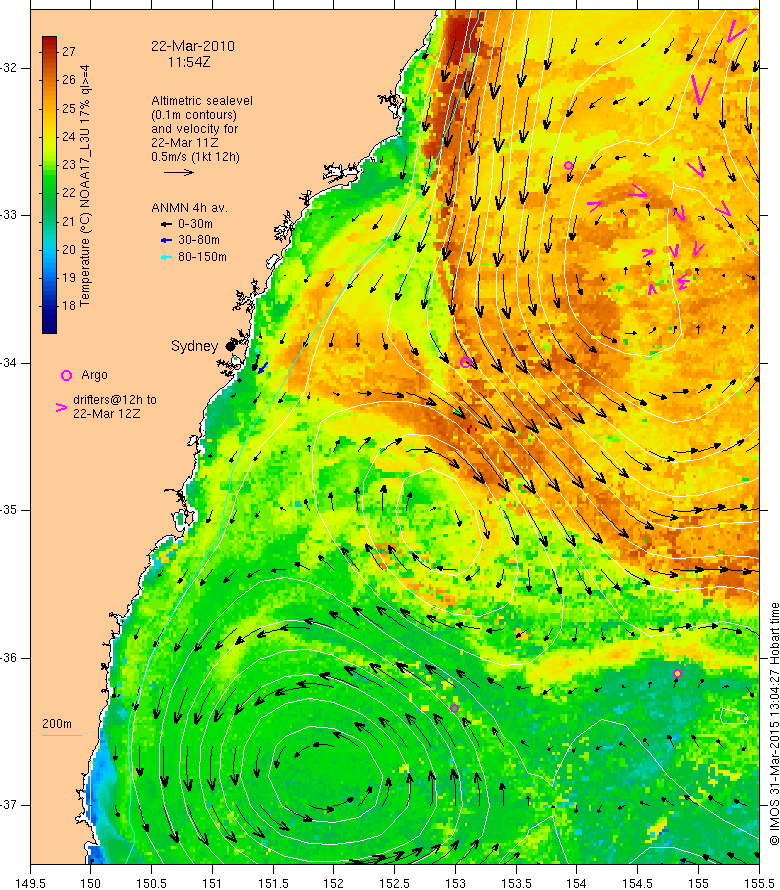Screen dimensions: 780x890
Task: Click the Altimetric sealevel caption text
Action: [x=202, y=100]
